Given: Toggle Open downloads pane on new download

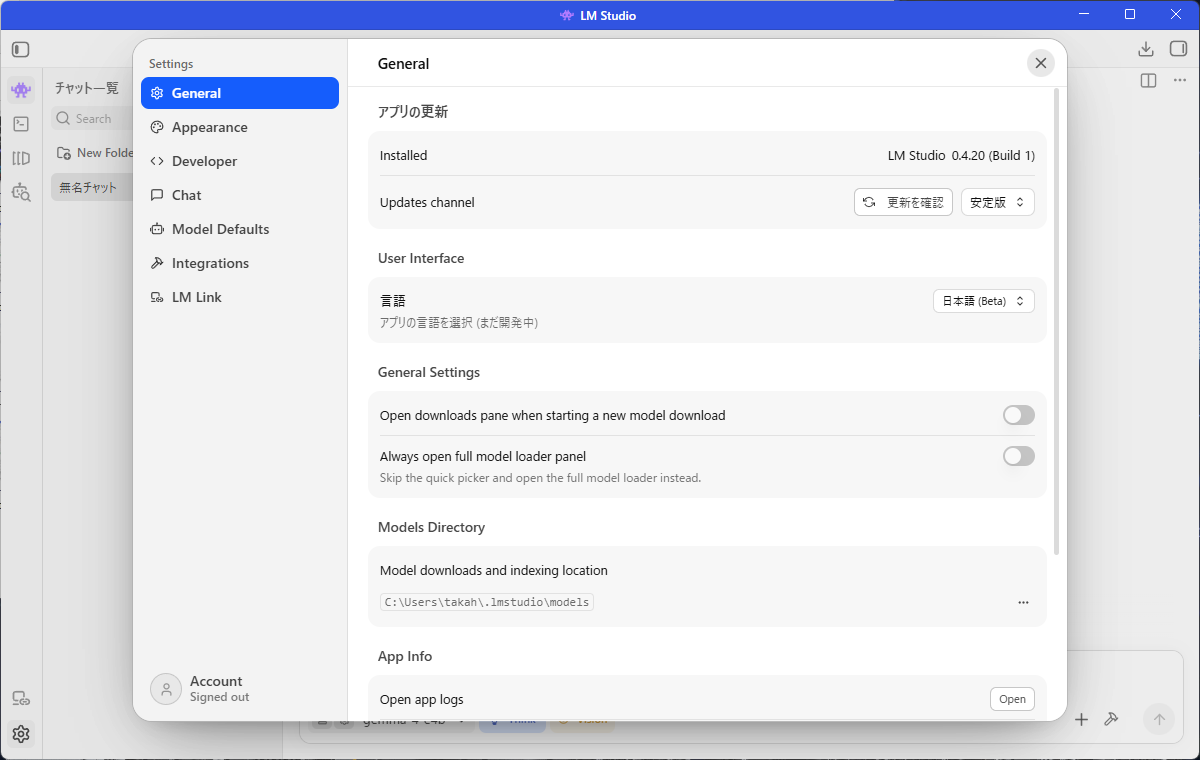Looking at the screenshot, I should (x=1019, y=415).
